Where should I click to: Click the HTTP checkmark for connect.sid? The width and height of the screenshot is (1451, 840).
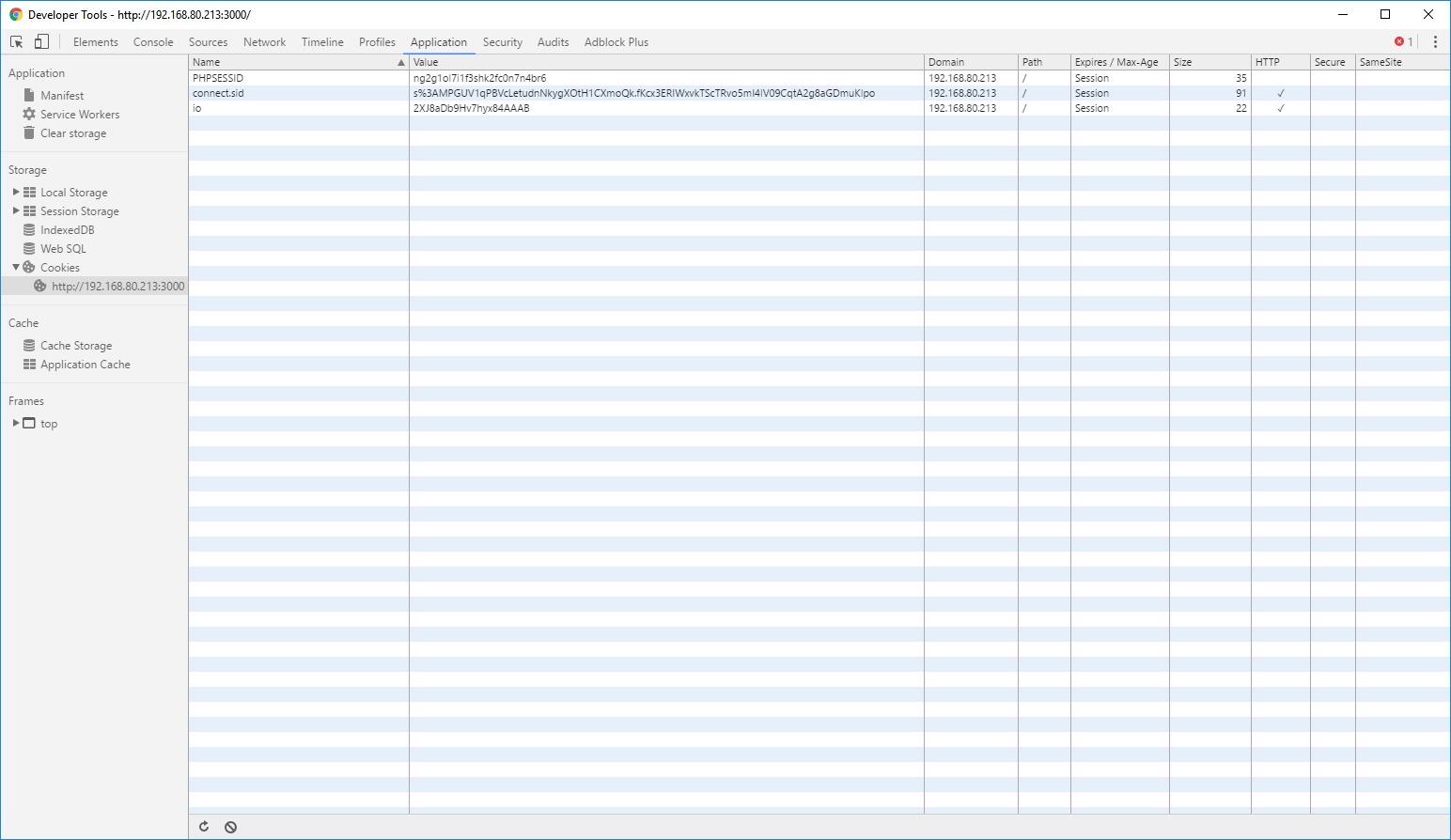pyautogui.click(x=1280, y=93)
